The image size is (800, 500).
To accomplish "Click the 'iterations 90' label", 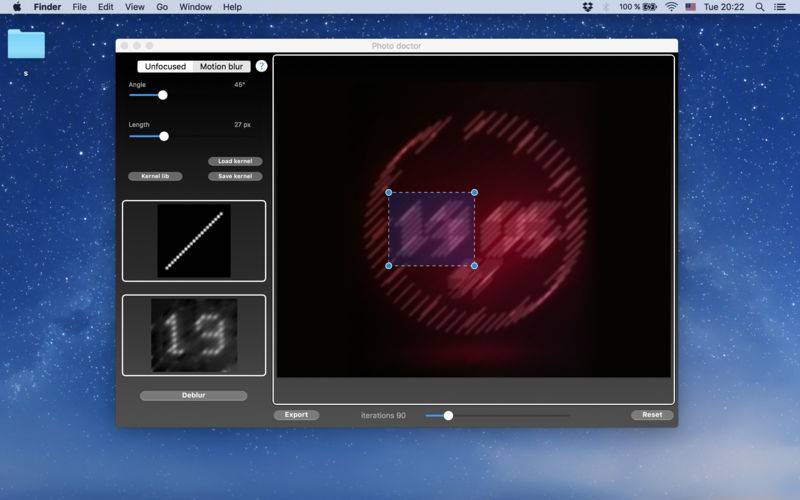I will coord(383,415).
